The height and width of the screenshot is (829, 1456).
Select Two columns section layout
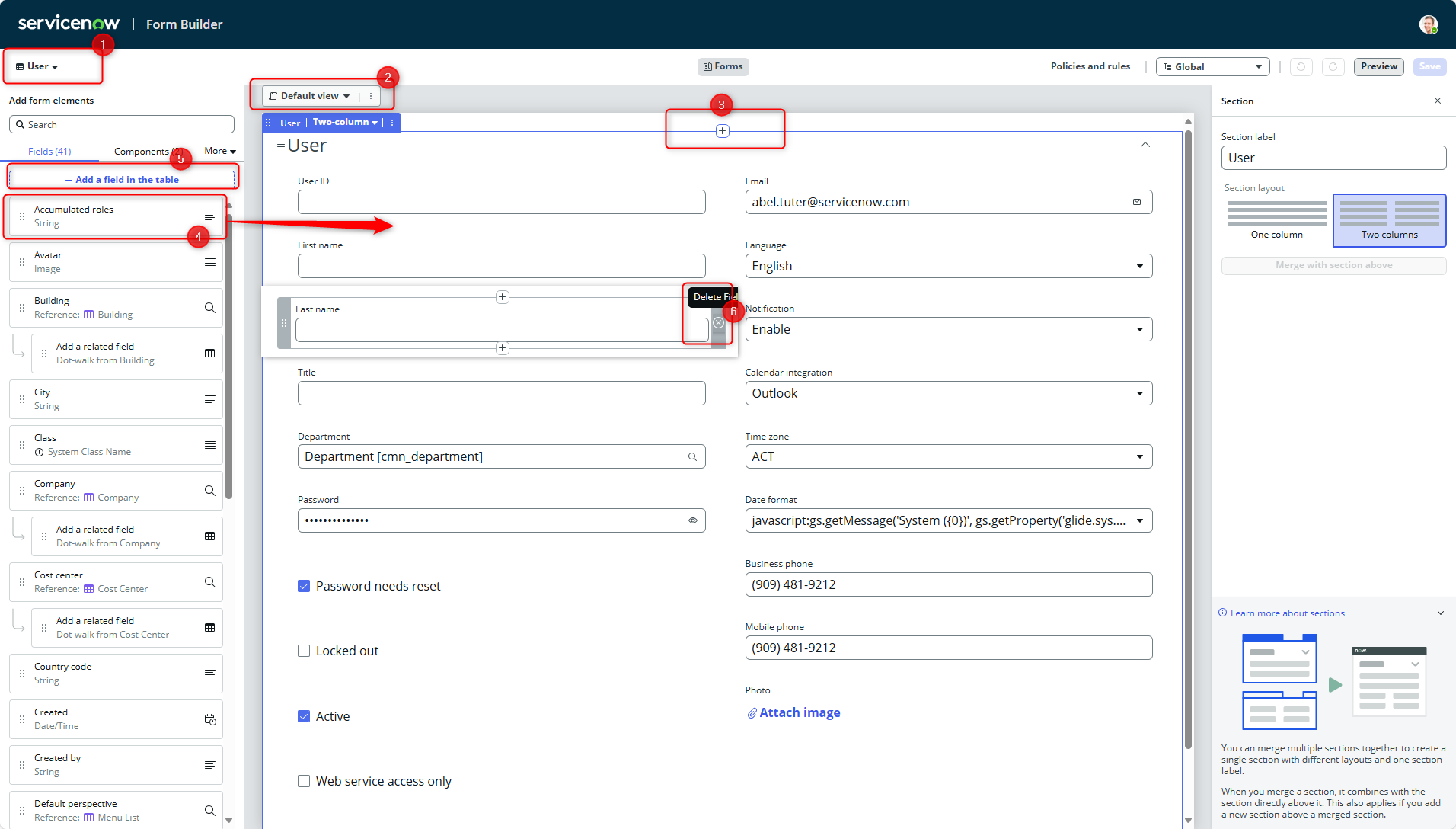[x=1390, y=220]
